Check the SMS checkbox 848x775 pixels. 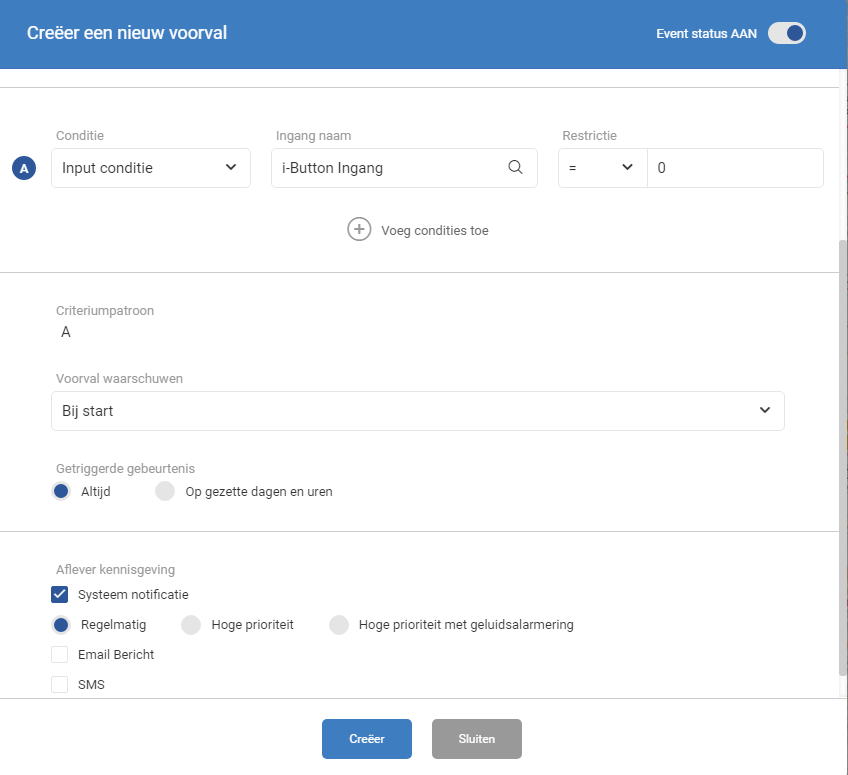(59, 684)
